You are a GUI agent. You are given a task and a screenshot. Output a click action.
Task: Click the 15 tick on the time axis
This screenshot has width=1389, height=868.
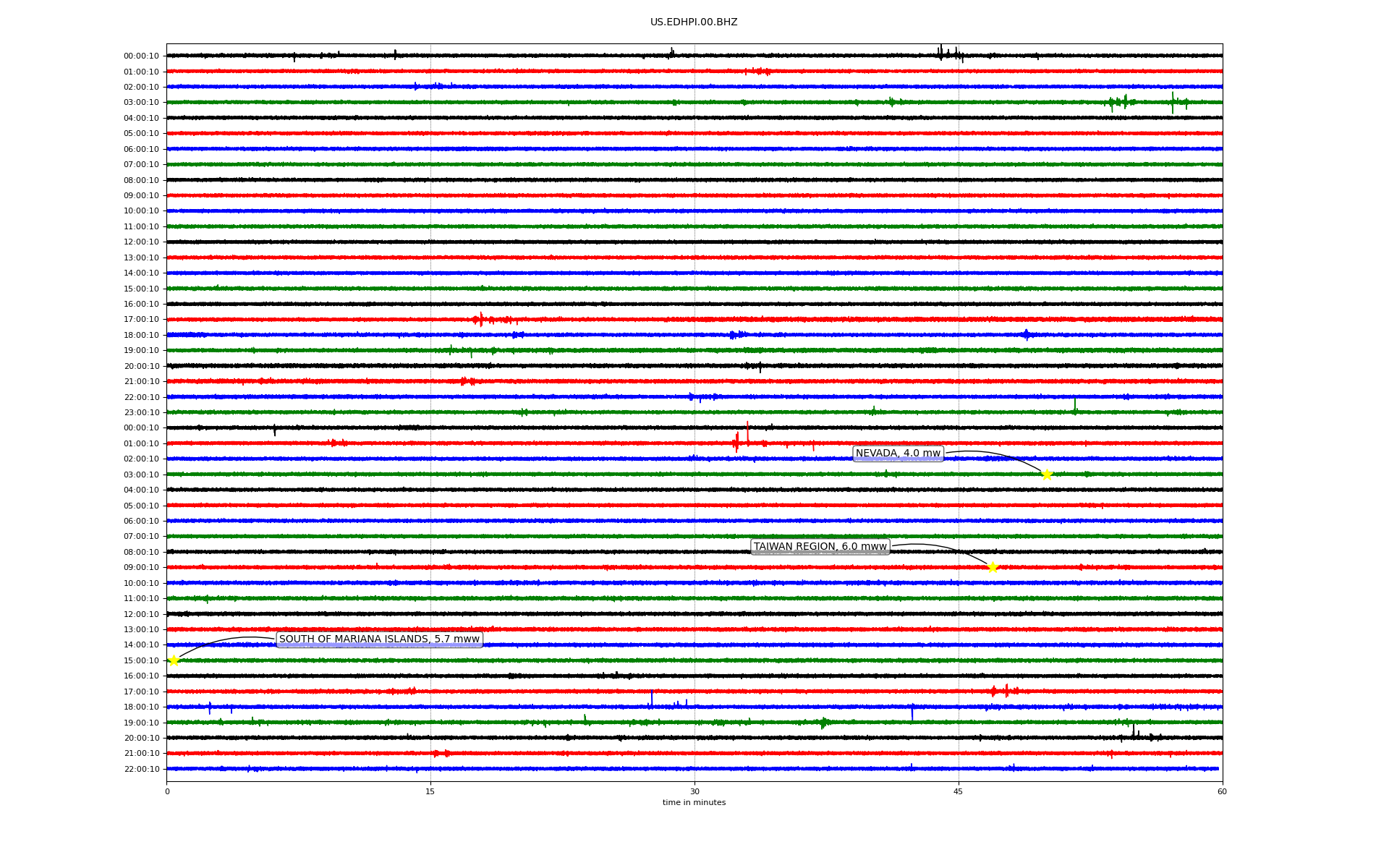(x=430, y=791)
